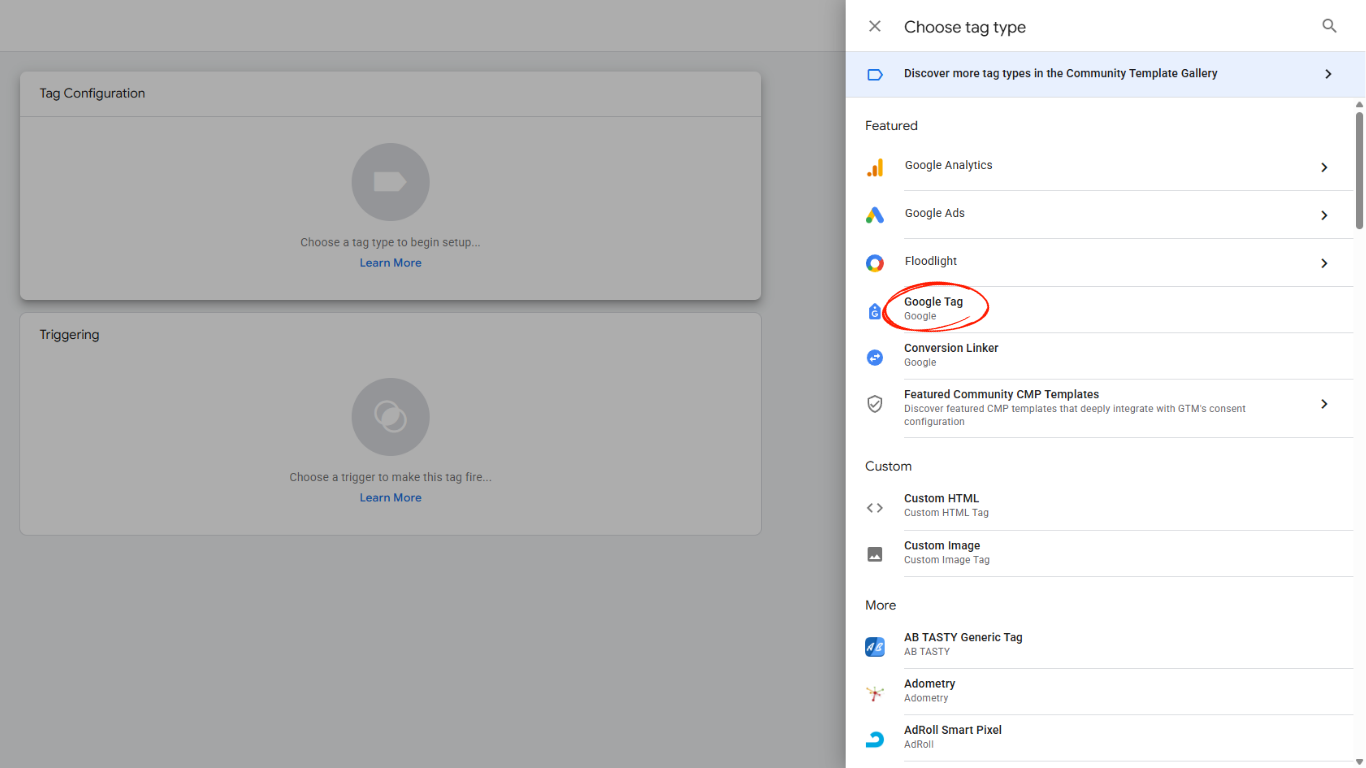Click the Custom Image picture icon
This screenshot has width=1366, height=768.
point(875,554)
